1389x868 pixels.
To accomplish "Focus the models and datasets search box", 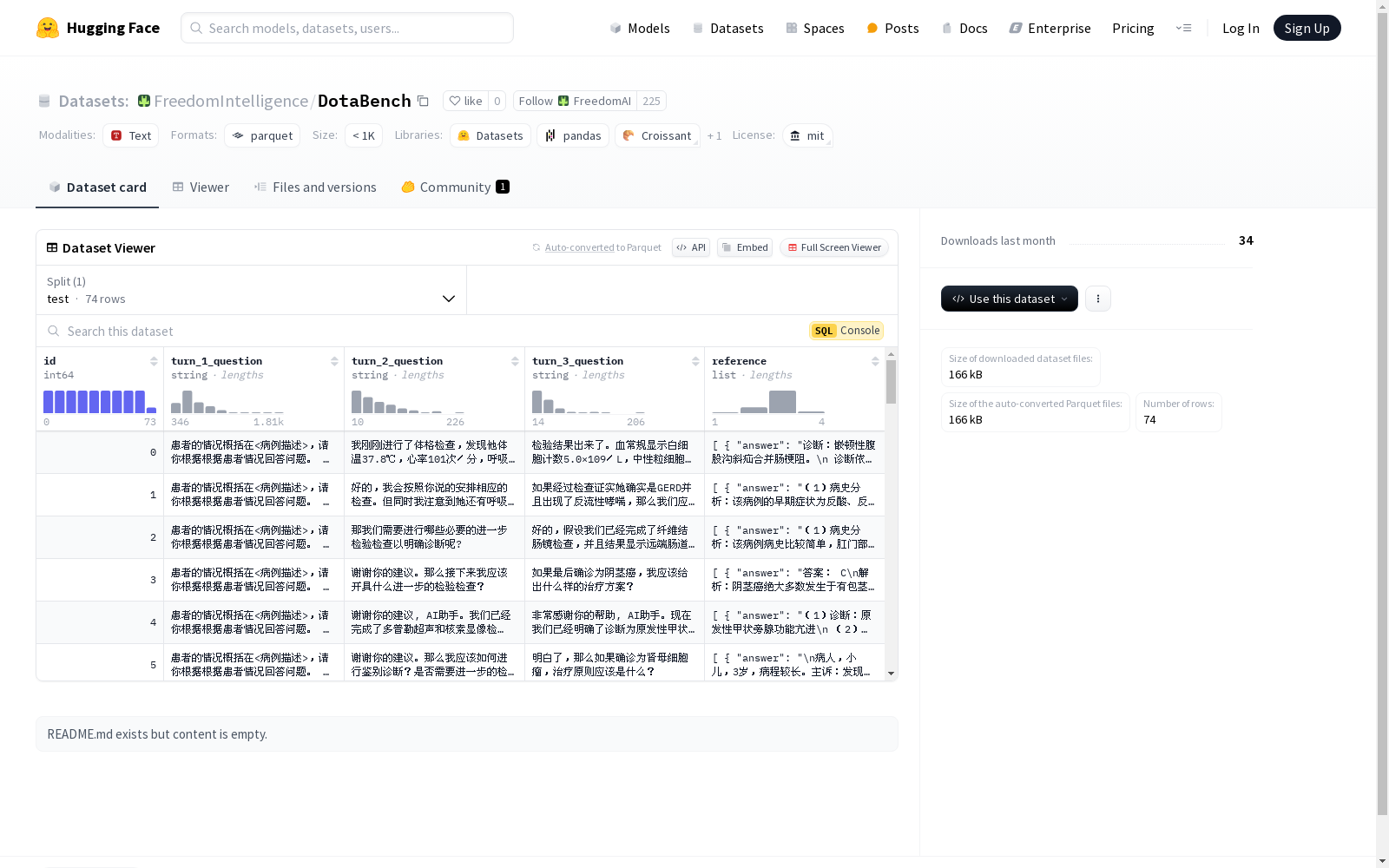I will (347, 28).
